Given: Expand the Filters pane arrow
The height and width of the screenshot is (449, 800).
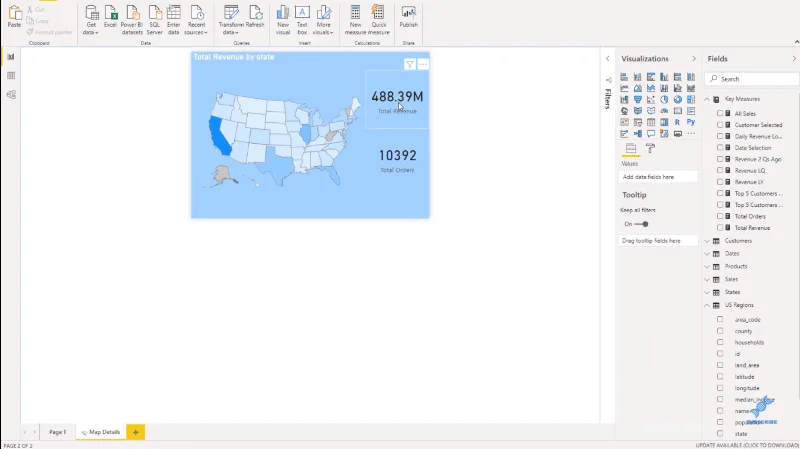Looking at the screenshot, I should [x=608, y=59].
